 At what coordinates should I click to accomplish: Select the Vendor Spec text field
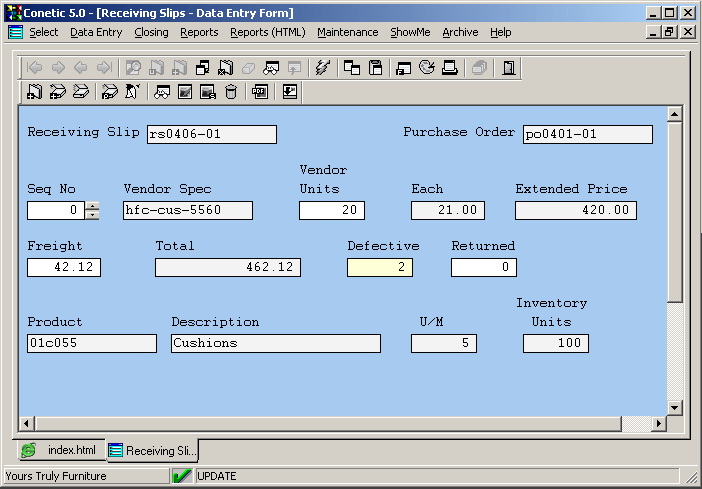[x=187, y=210]
